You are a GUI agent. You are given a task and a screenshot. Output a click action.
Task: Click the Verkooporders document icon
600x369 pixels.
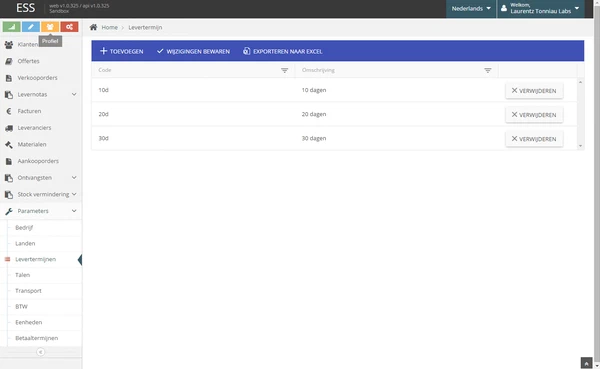tap(9, 78)
